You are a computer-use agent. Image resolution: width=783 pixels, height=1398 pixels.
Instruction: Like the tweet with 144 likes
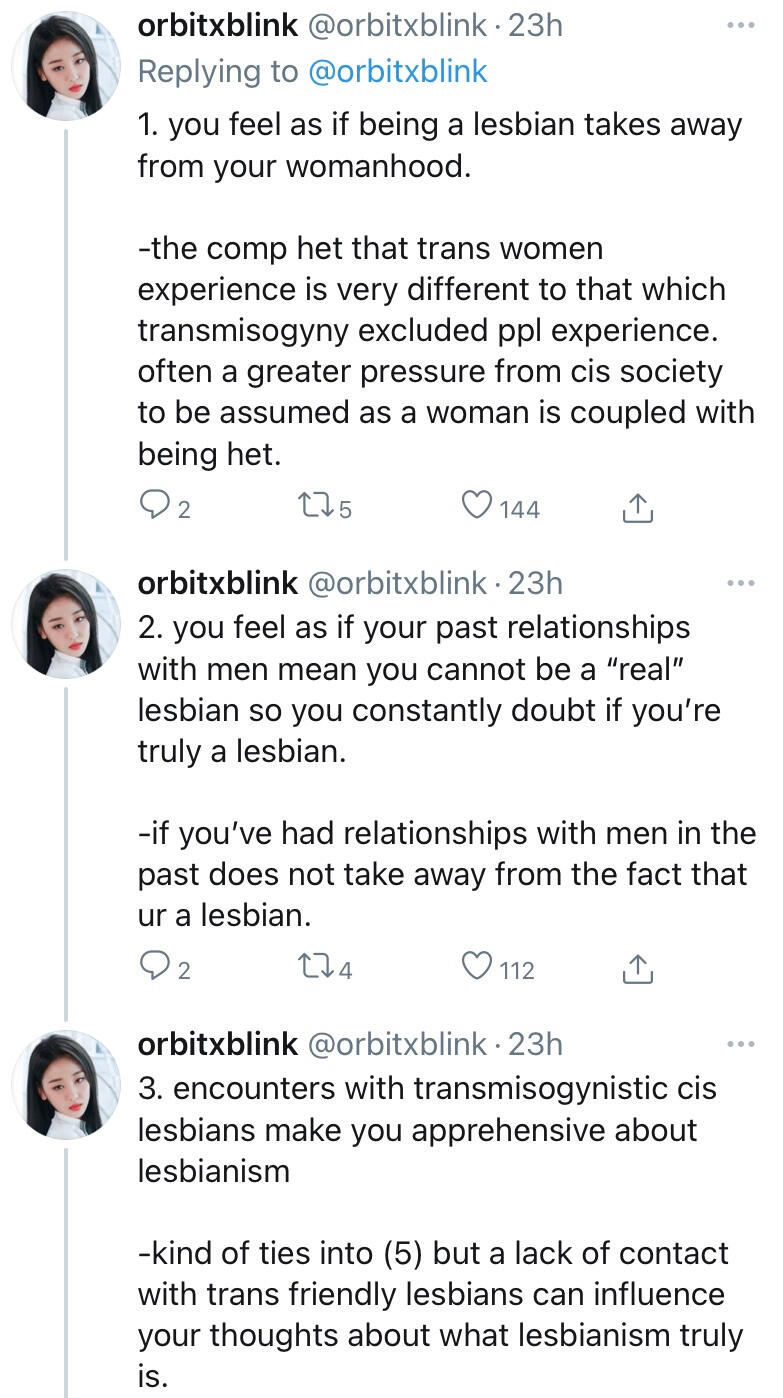pos(477,508)
